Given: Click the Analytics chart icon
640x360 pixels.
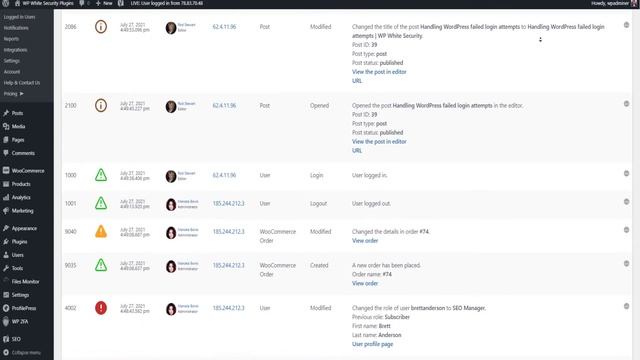Looking at the screenshot, I should pos(6,197).
